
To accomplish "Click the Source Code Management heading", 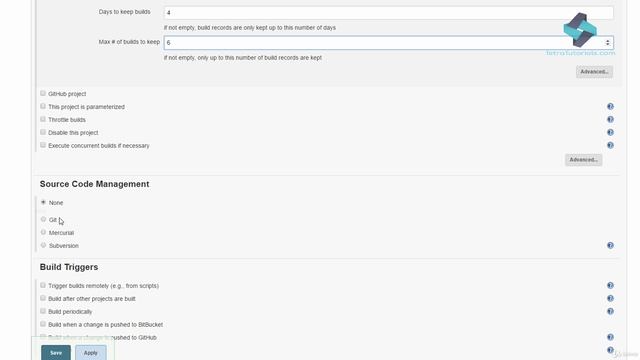I will point(94,184).
